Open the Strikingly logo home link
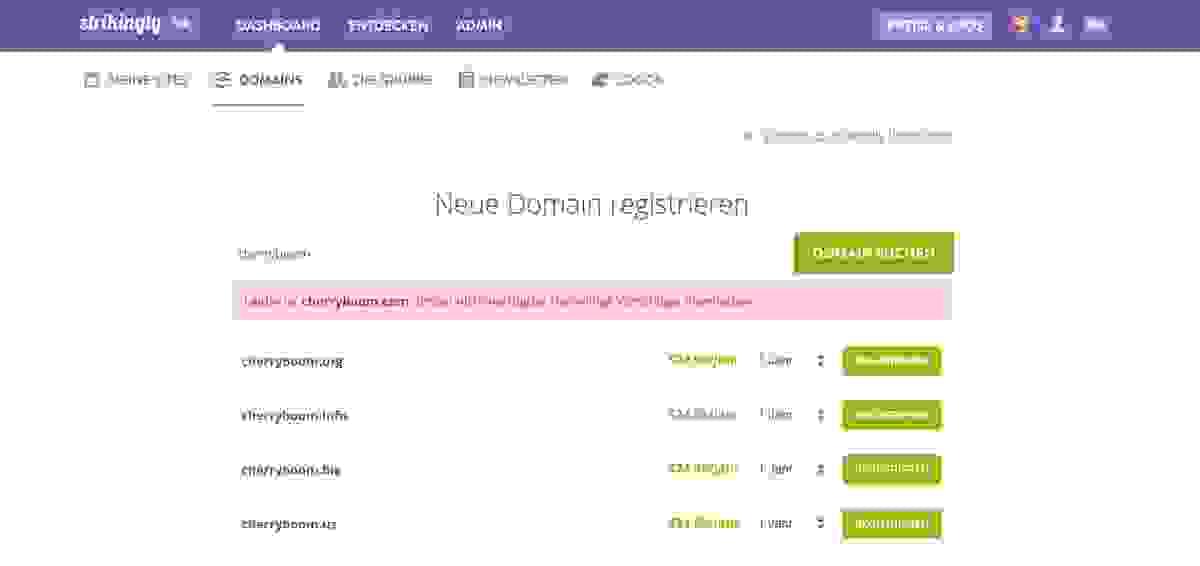 coord(120,25)
